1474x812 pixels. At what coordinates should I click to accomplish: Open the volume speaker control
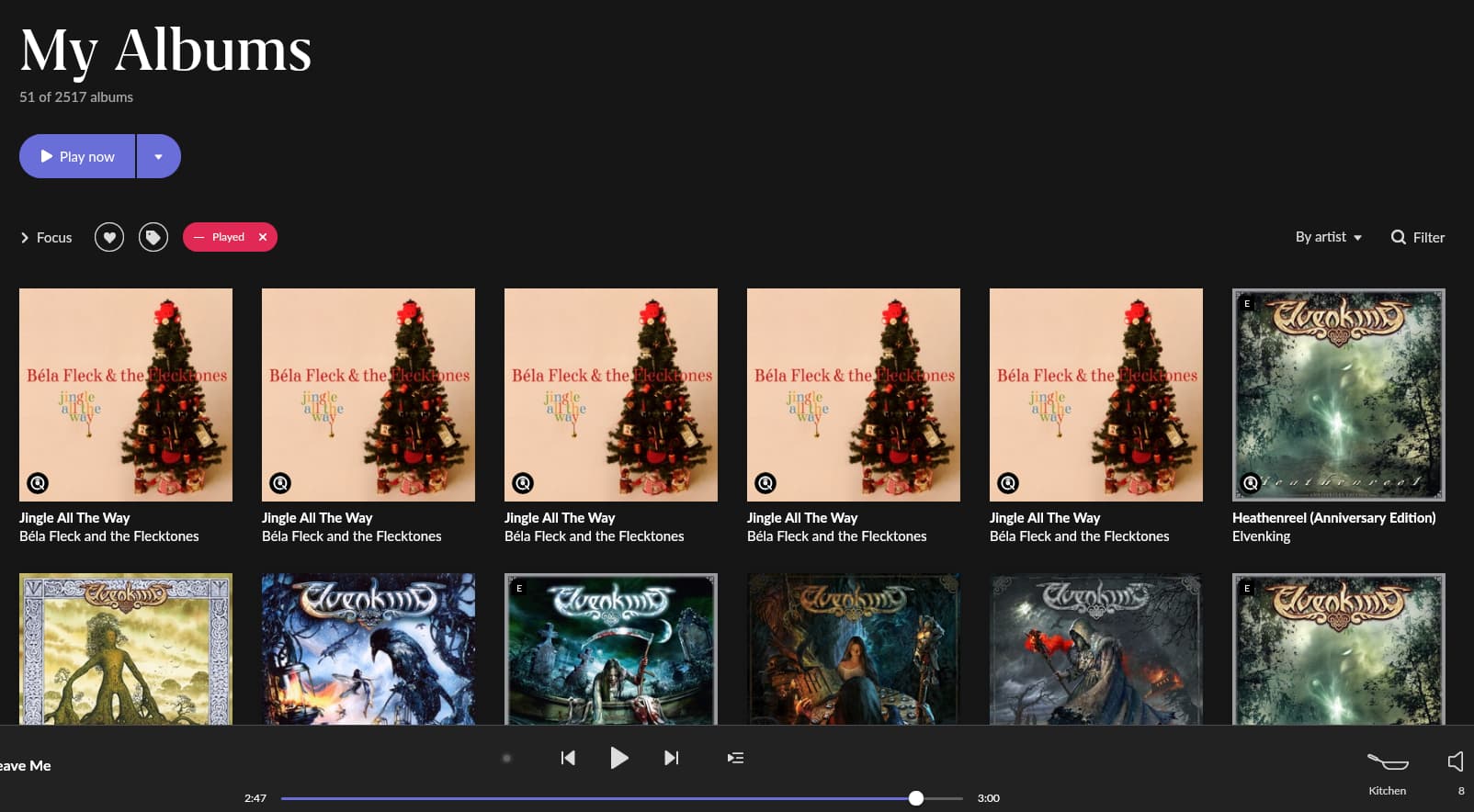pos(1456,761)
